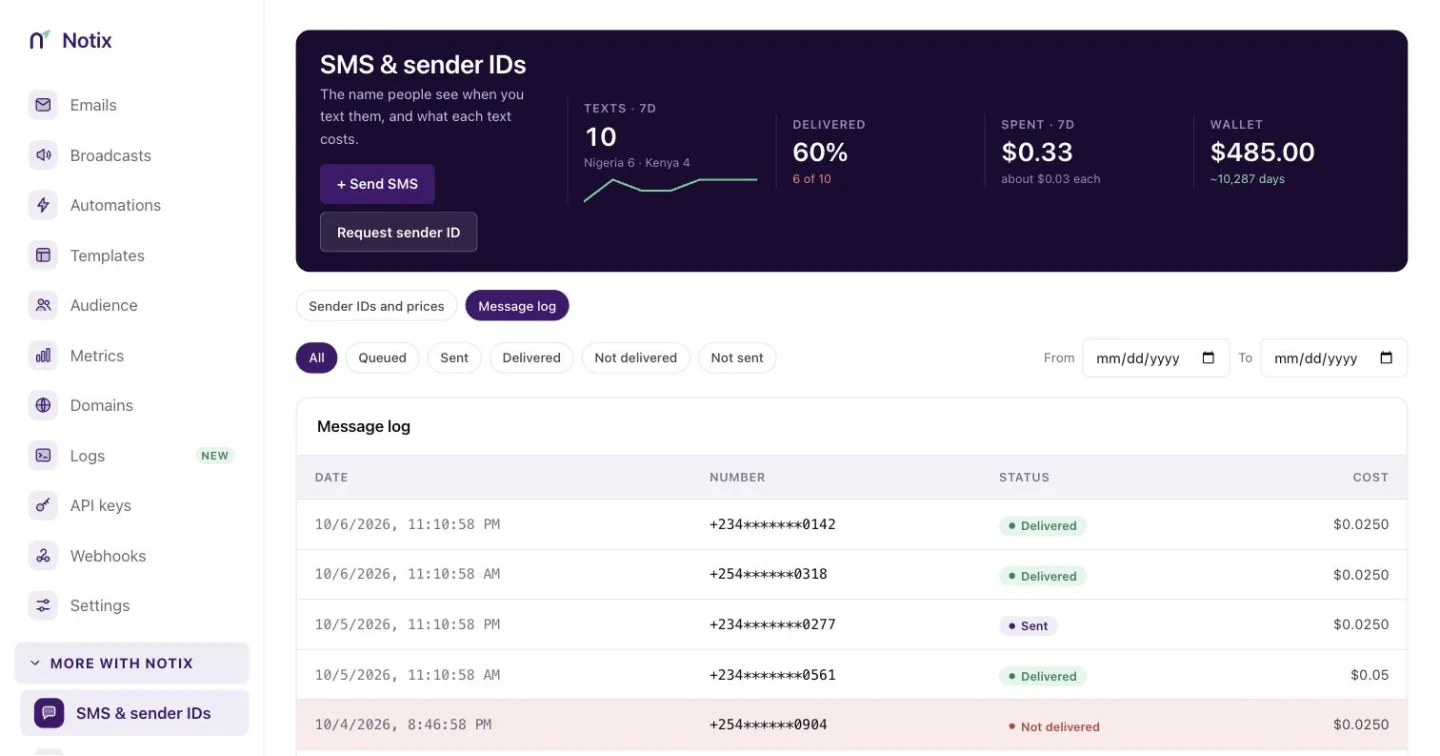
Task: Click the Status column header
Action: tap(1024, 477)
